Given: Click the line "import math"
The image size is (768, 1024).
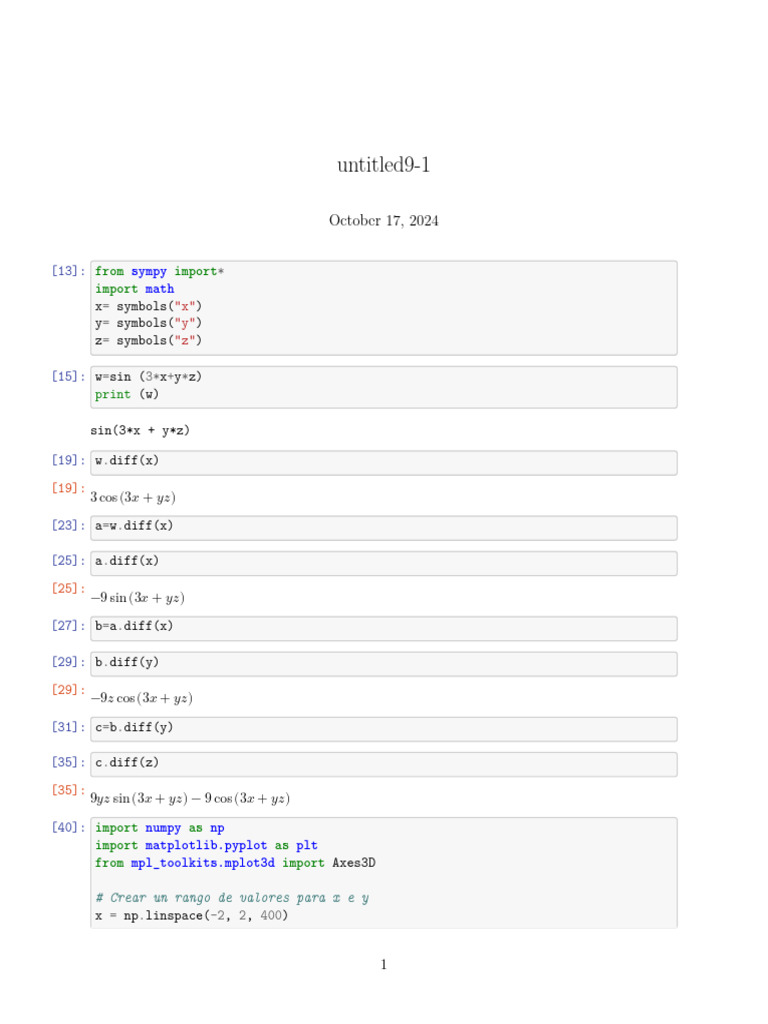Looking at the screenshot, I should coord(135,289).
